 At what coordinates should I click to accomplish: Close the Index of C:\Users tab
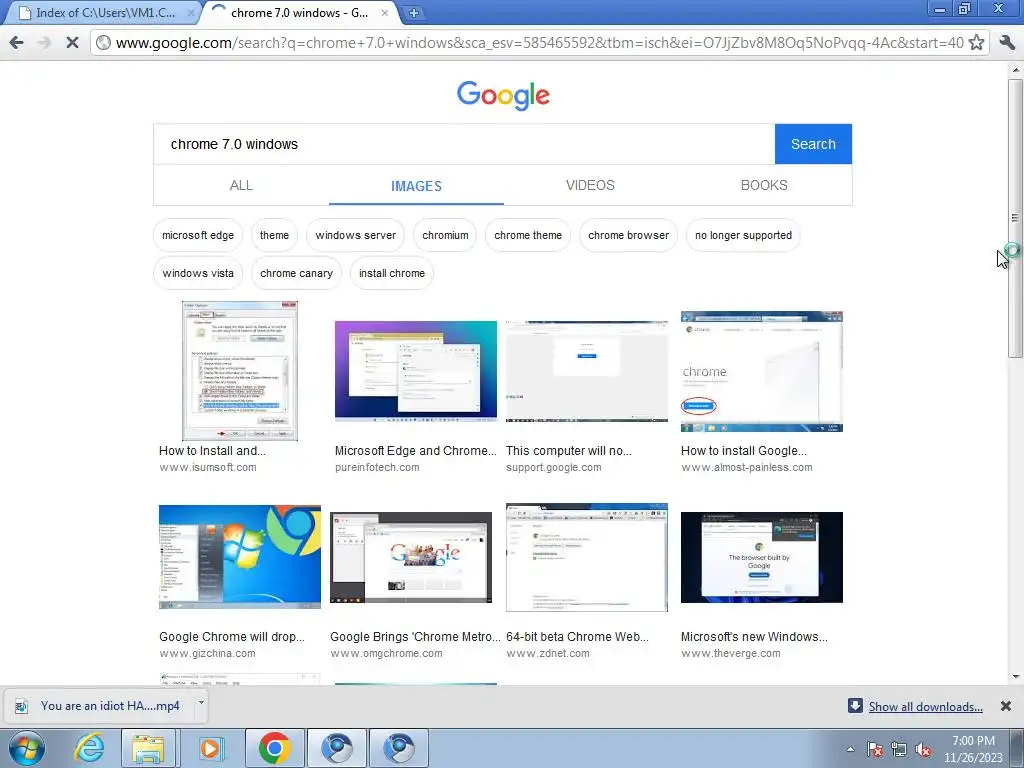click(191, 12)
